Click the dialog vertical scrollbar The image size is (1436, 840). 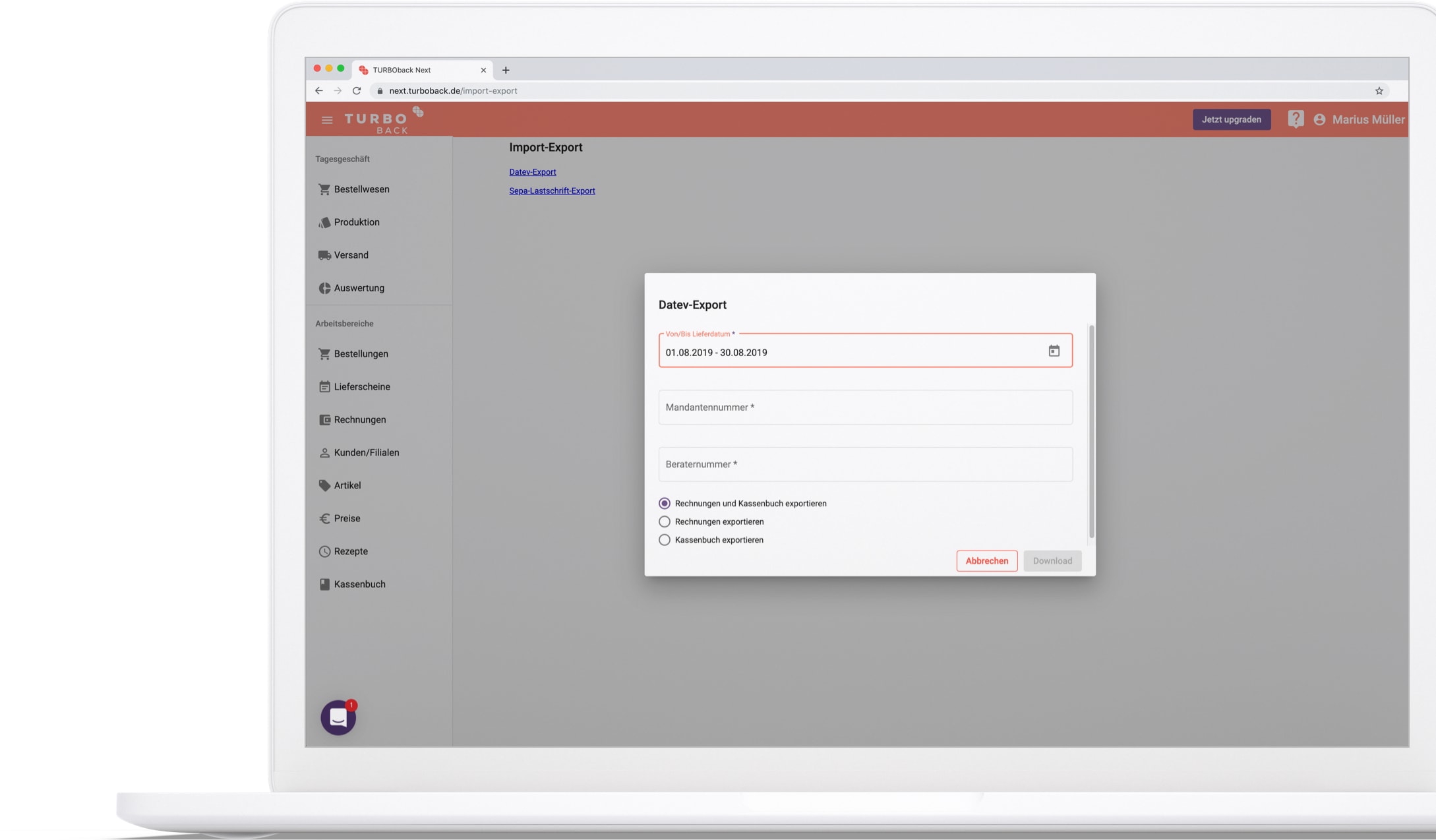pyautogui.click(x=1092, y=432)
